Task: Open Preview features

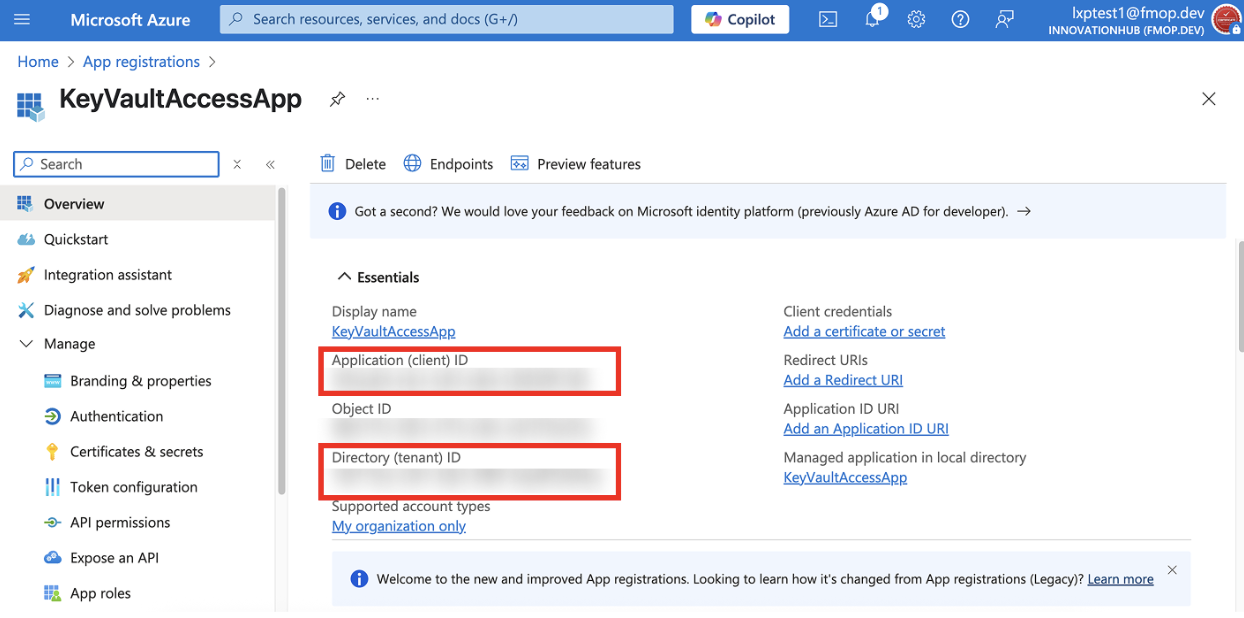Action: pyautogui.click(x=576, y=164)
